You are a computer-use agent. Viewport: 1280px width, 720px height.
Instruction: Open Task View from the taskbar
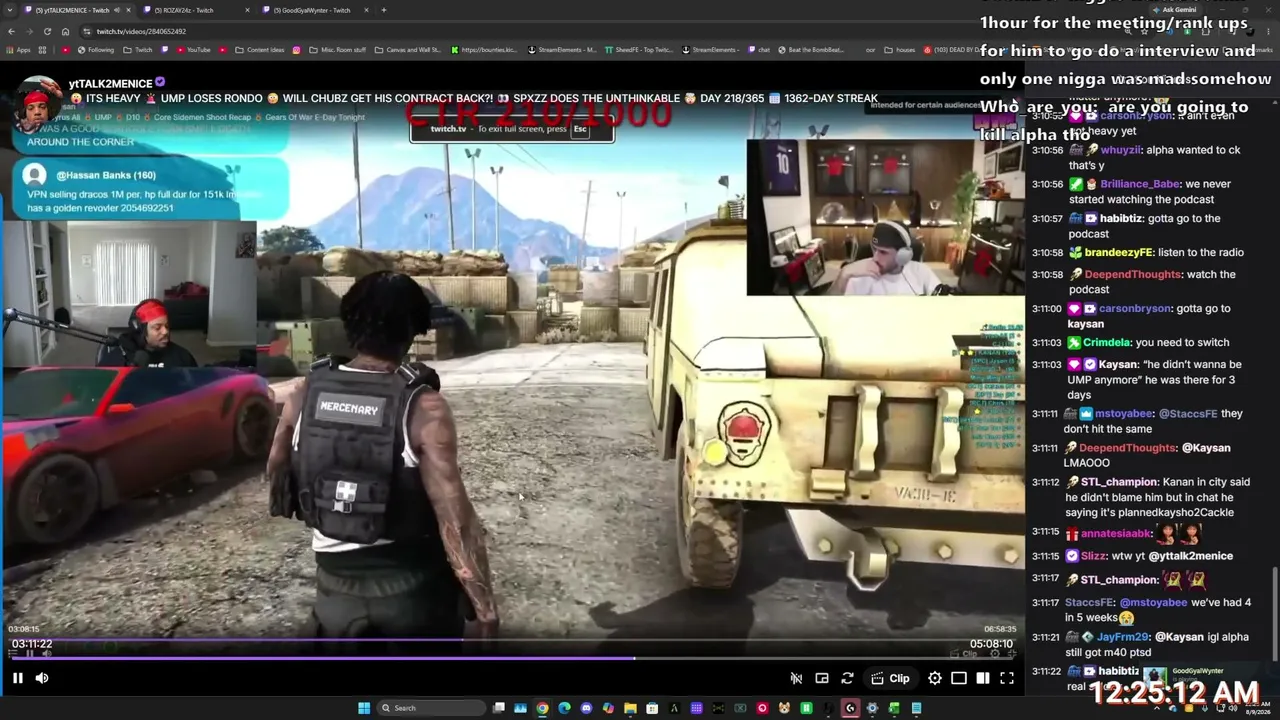[499, 708]
